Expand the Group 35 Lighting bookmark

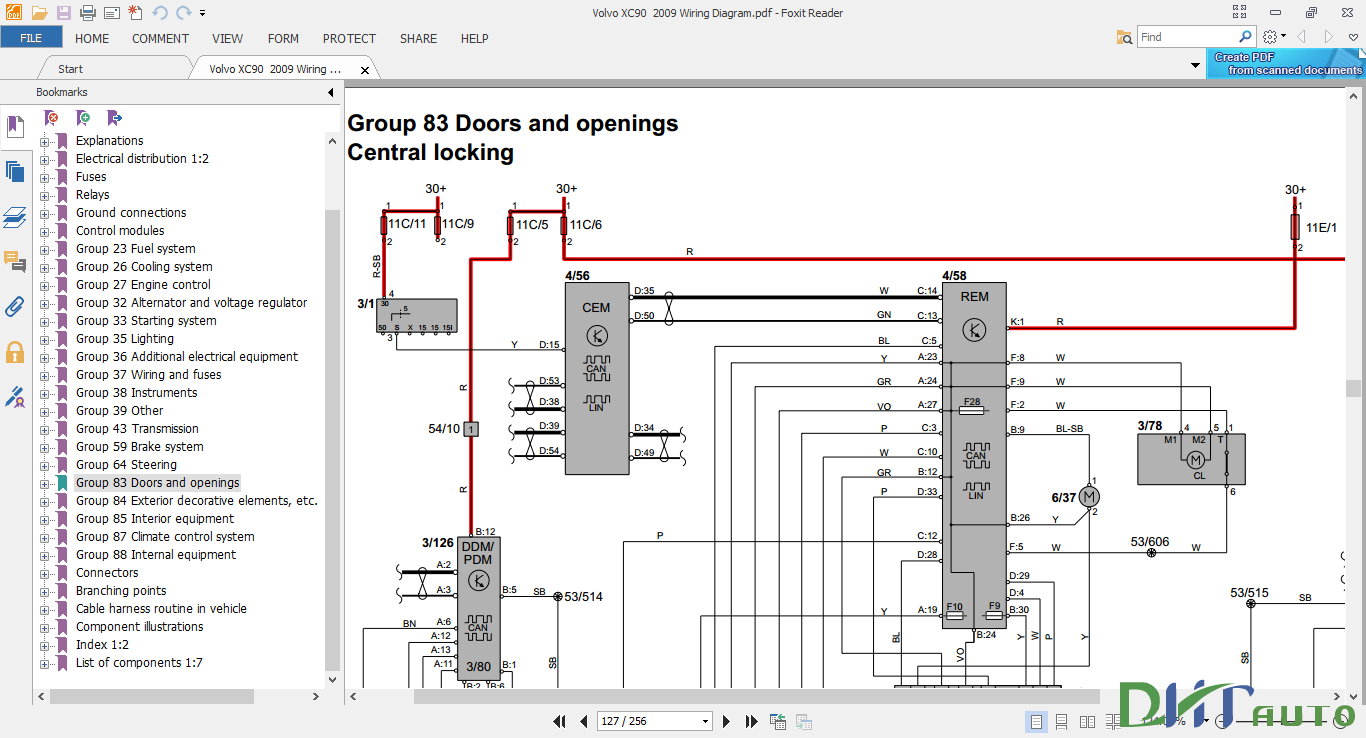point(45,339)
